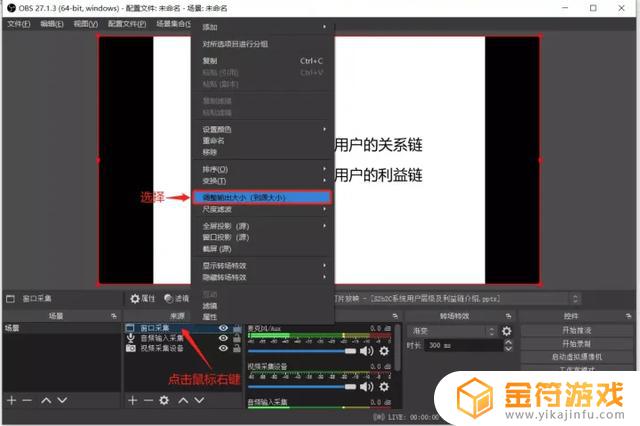Toggle the lock on 视频采集设备 source
This screenshot has height=426, width=640.
[237, 348]
